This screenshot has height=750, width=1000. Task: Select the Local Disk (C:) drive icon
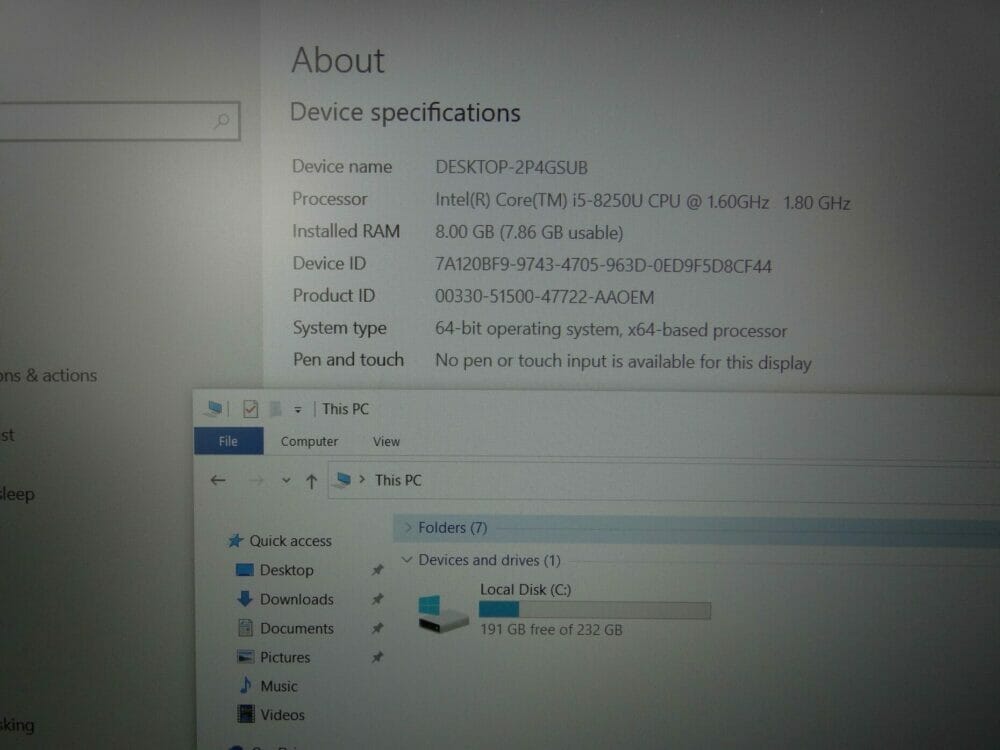tap(442, 613)
